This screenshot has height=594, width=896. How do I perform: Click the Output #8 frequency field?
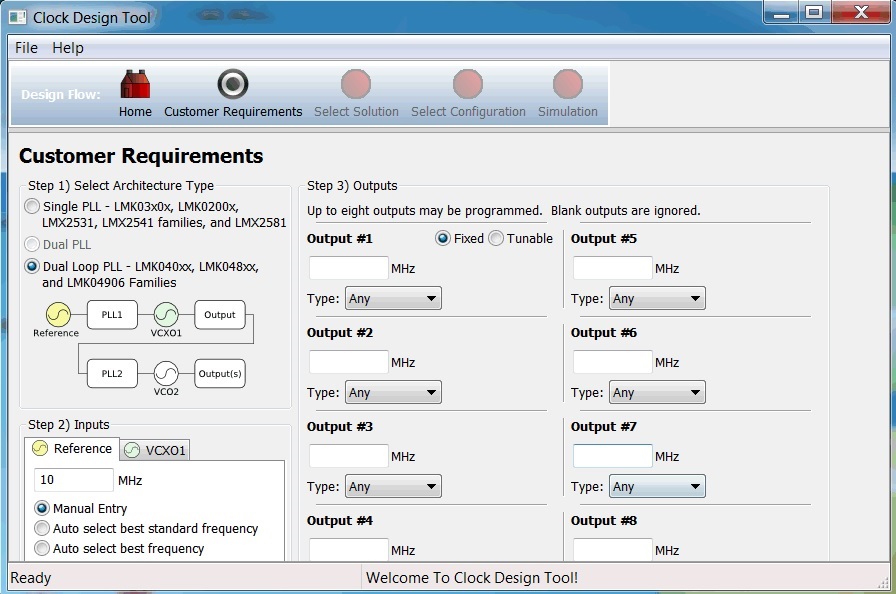click(613, 549)
